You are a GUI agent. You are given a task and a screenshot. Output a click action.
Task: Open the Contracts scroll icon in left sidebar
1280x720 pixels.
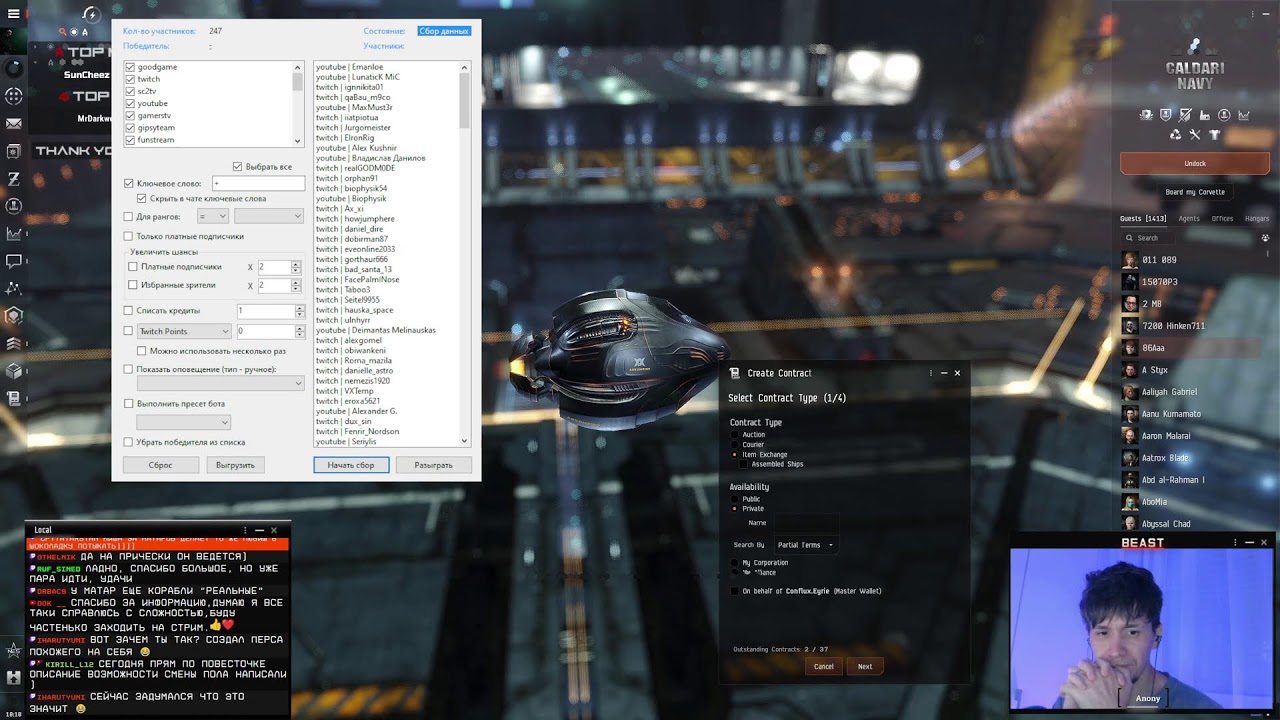pyautogui.click(x=14, y=398)
